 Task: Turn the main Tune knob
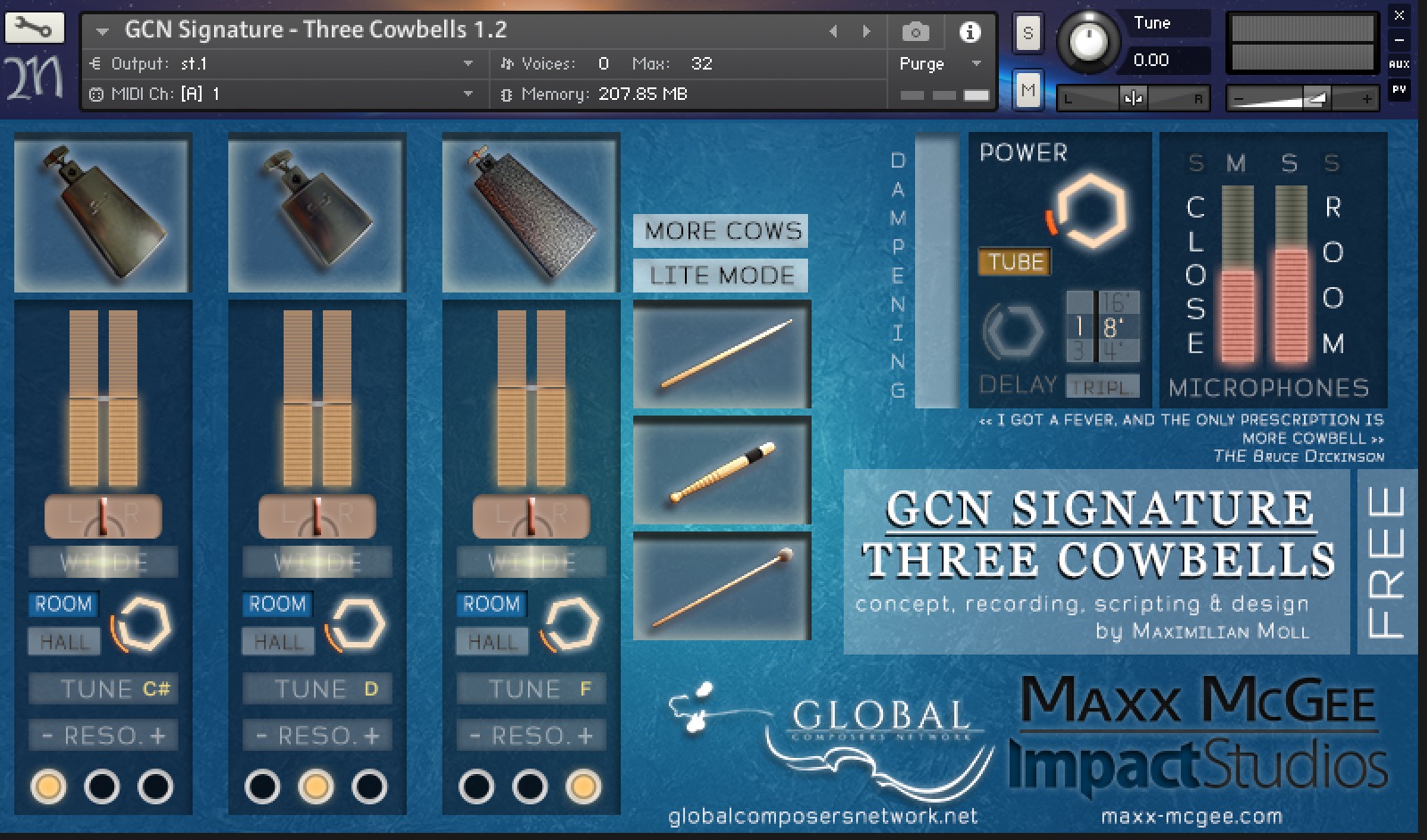click(1088, 41)
